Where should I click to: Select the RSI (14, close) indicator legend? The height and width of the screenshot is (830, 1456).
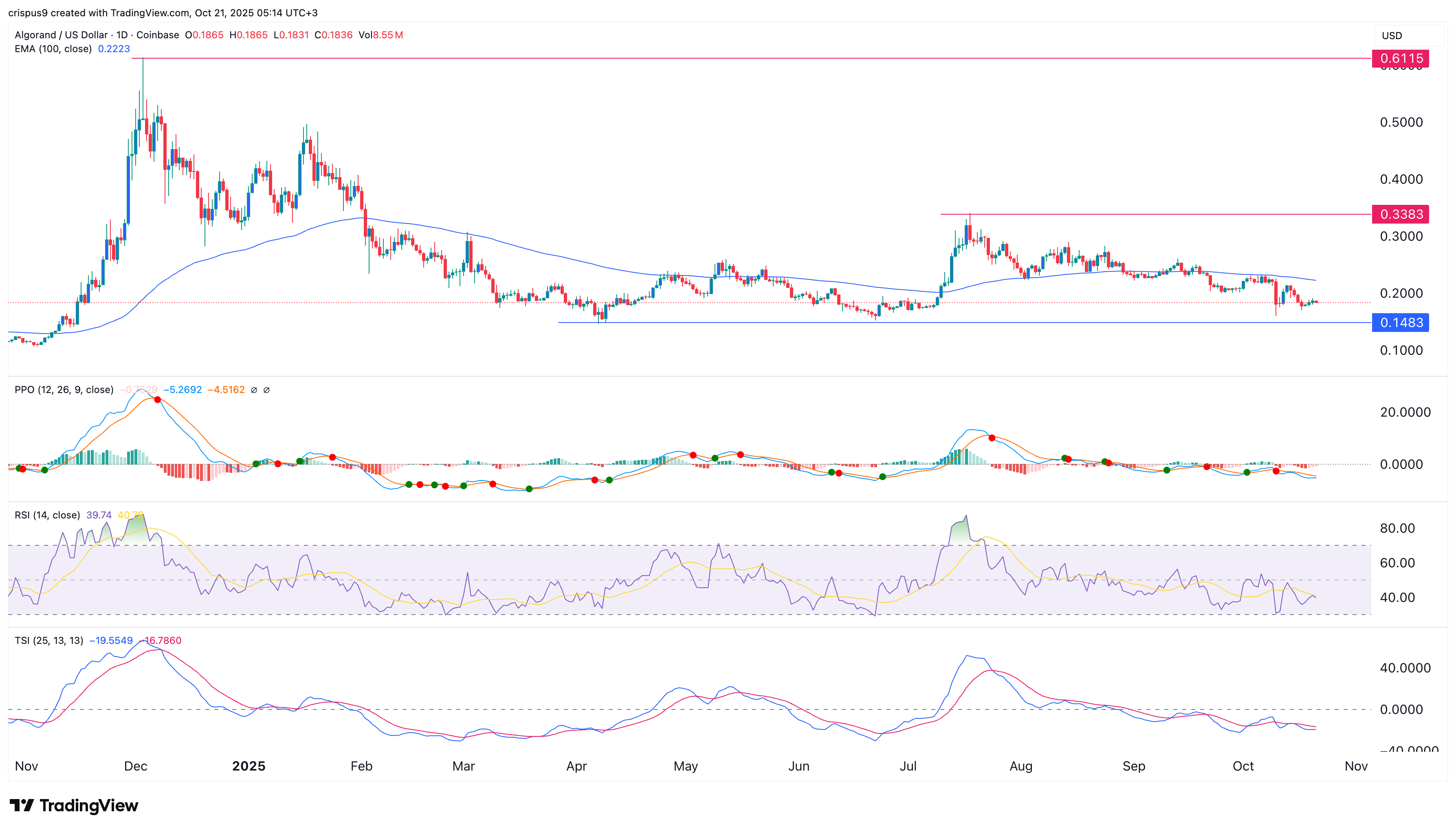point(47,515)
